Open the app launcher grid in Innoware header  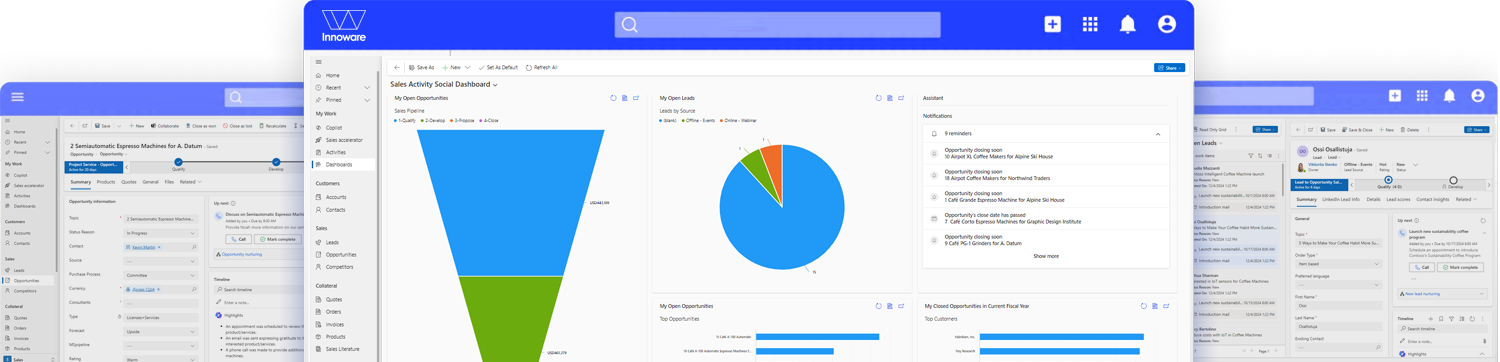click(1090, 24)
